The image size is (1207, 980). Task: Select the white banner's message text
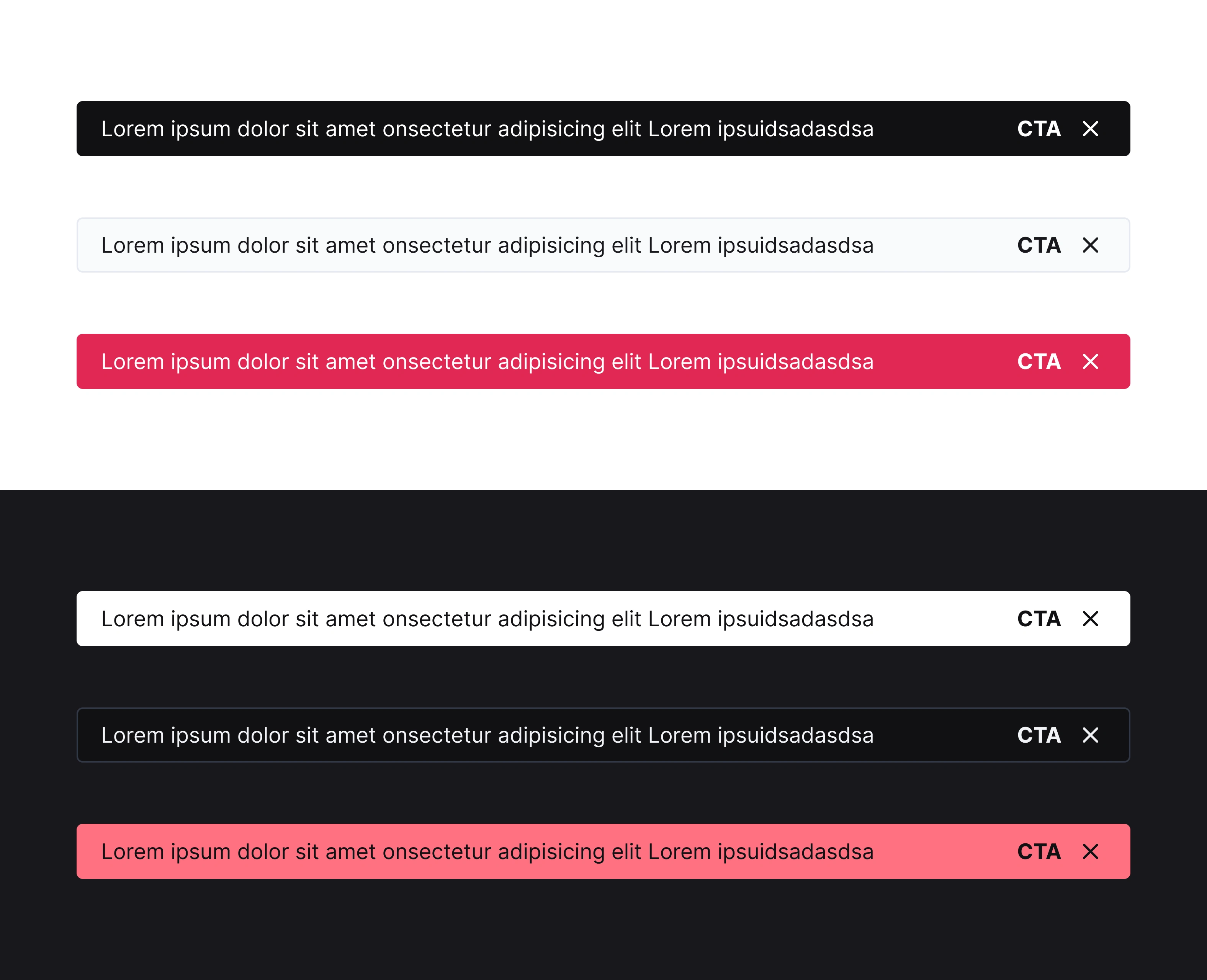click(487, 619)
